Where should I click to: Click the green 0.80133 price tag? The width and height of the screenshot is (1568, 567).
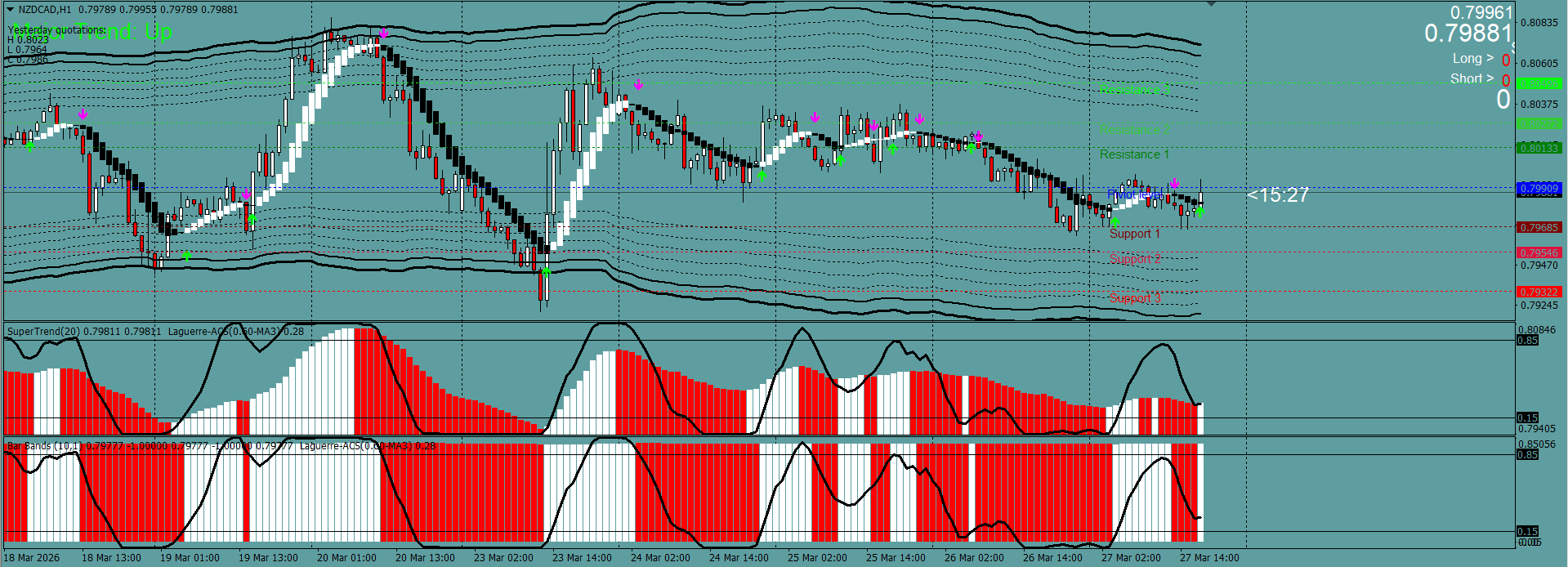pyautogui.click(x=1539, y=148)
